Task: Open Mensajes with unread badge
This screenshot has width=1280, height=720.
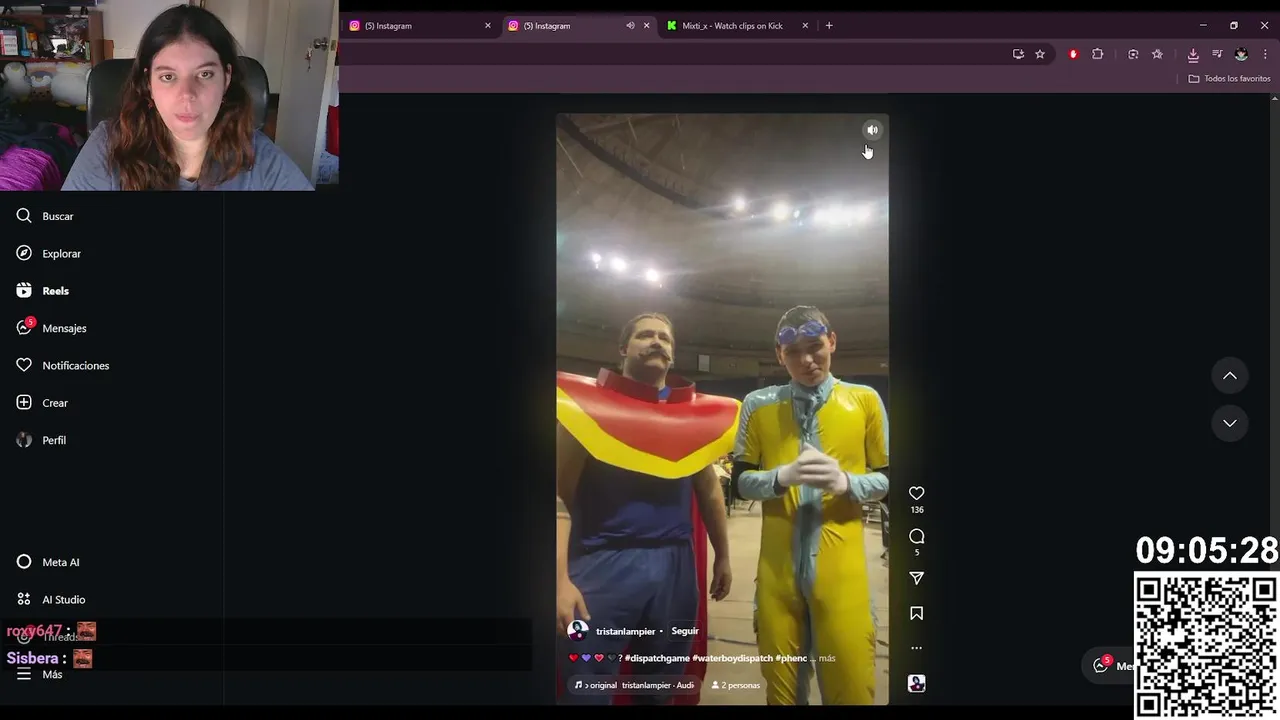Action: pyautogui.click(x=51, y=328)
